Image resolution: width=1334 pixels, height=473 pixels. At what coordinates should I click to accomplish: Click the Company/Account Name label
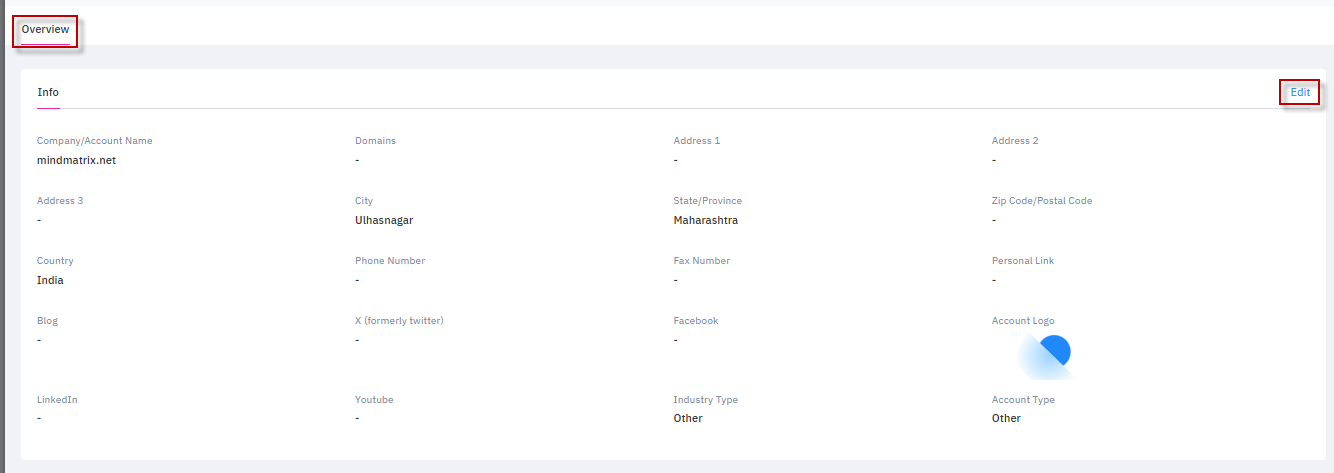(94, 141)
